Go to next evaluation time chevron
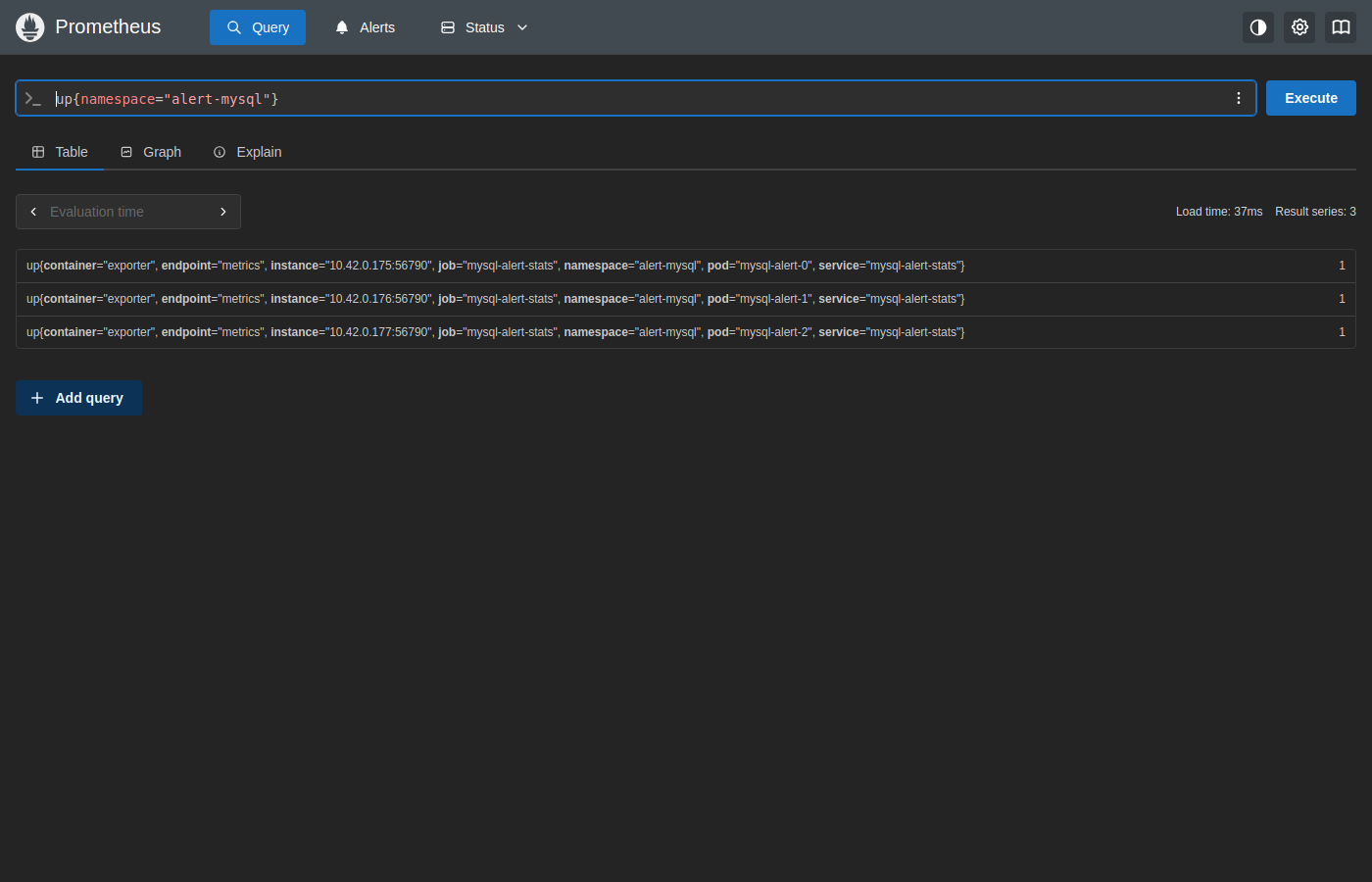The height and width of the screenshot is (882, 1372). [223, 212]
